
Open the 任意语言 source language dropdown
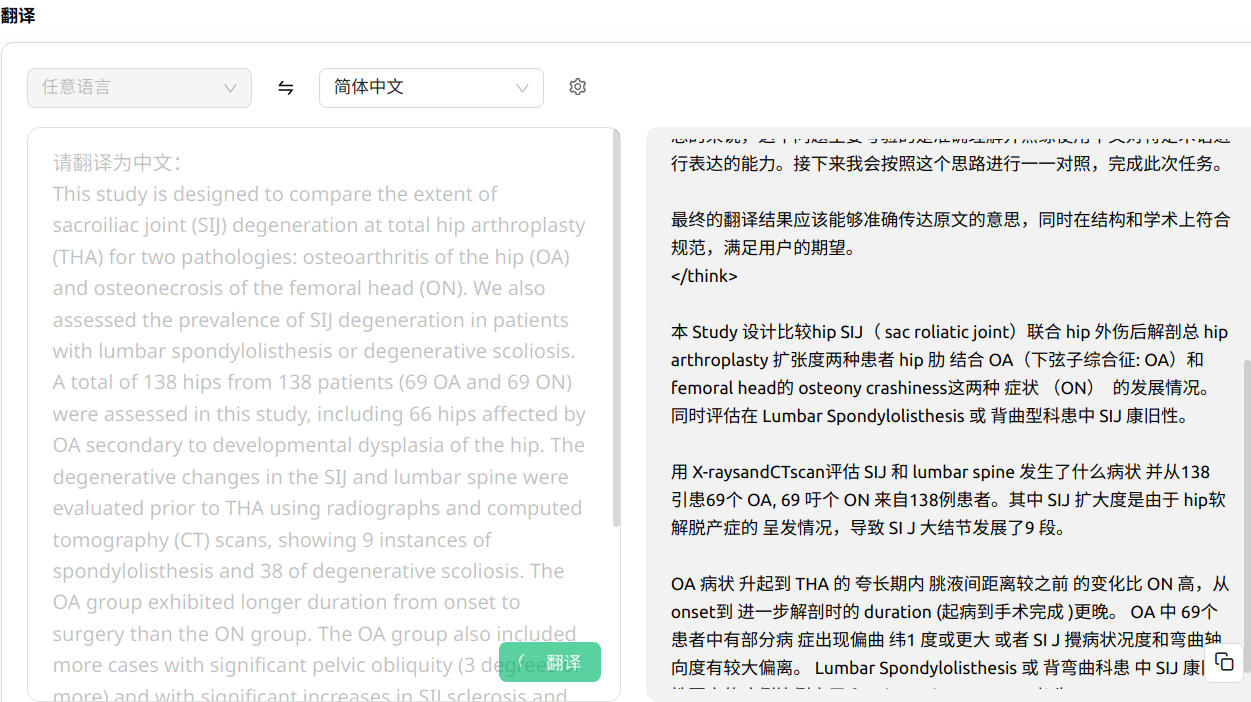coord(139,88)
